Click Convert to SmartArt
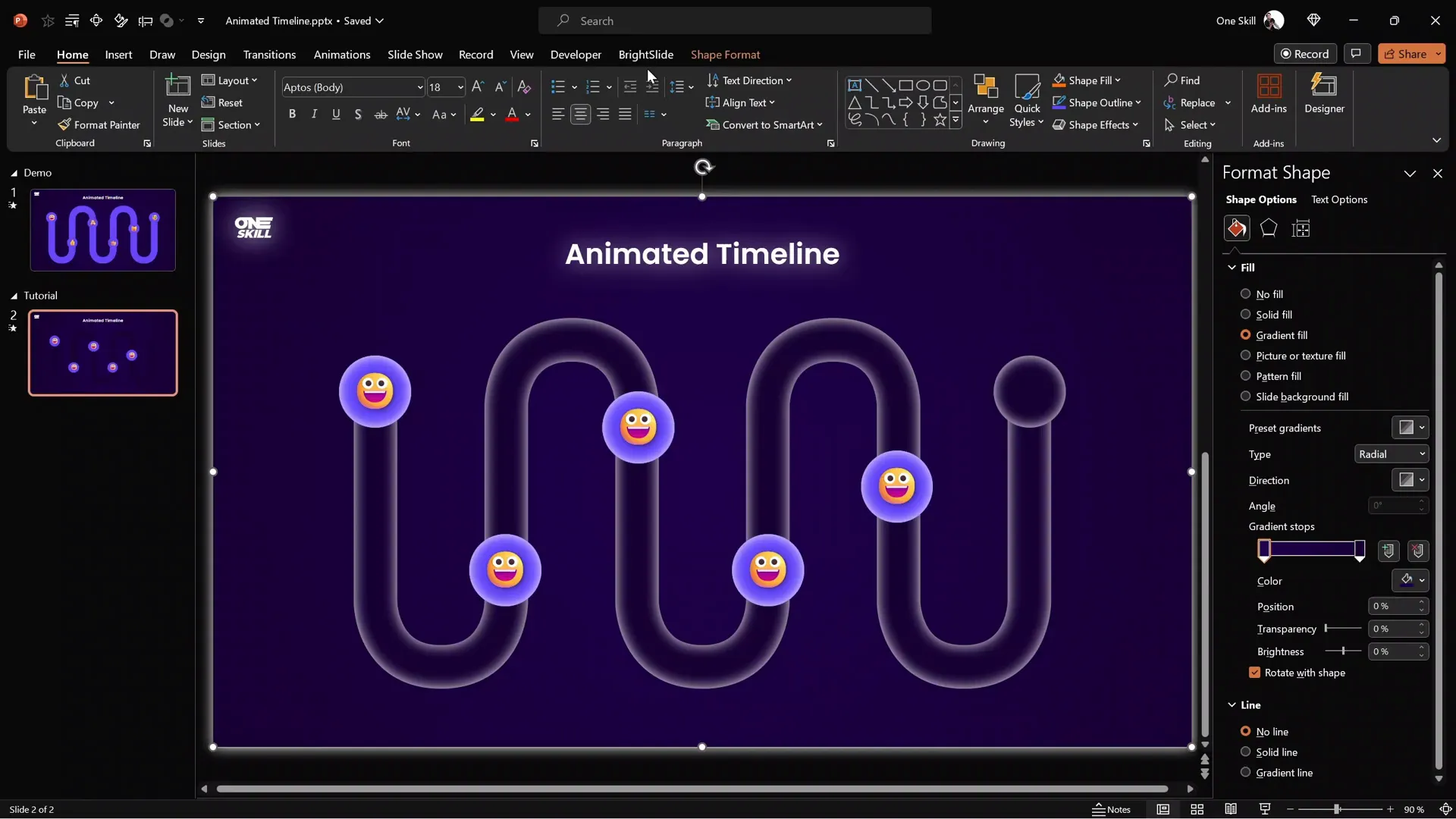Image resolution: width=1456 pixels, height=819 pixels. [764, 125]
